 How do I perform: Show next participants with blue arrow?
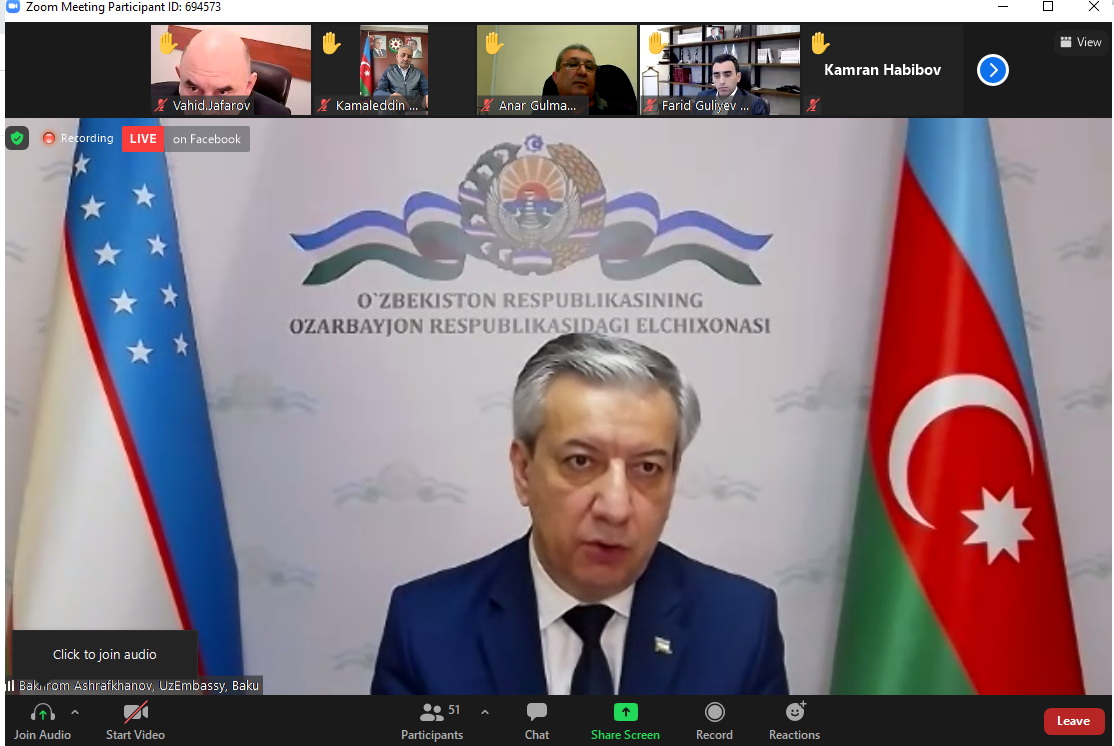[x=992, y=70]
